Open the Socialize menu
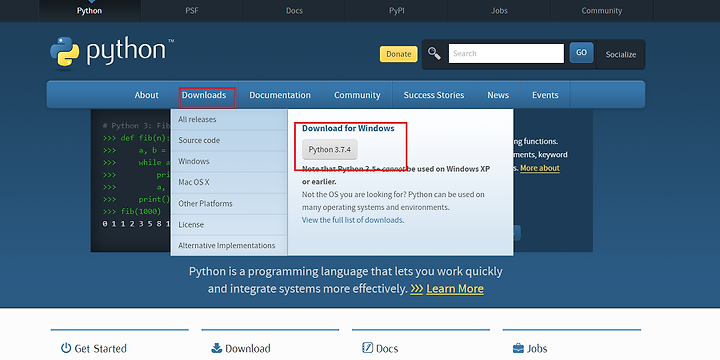Viewport: 720px width, 360px height. coord(621,54)
